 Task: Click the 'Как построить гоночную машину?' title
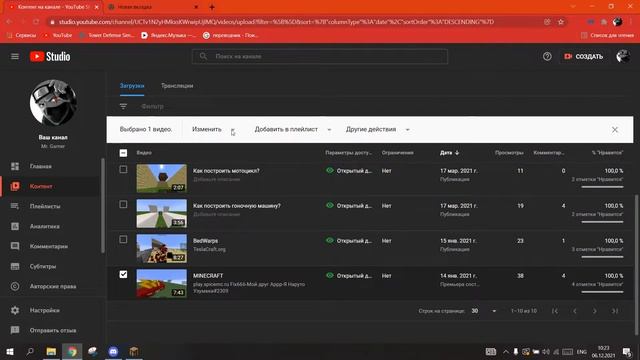(236, 206)
